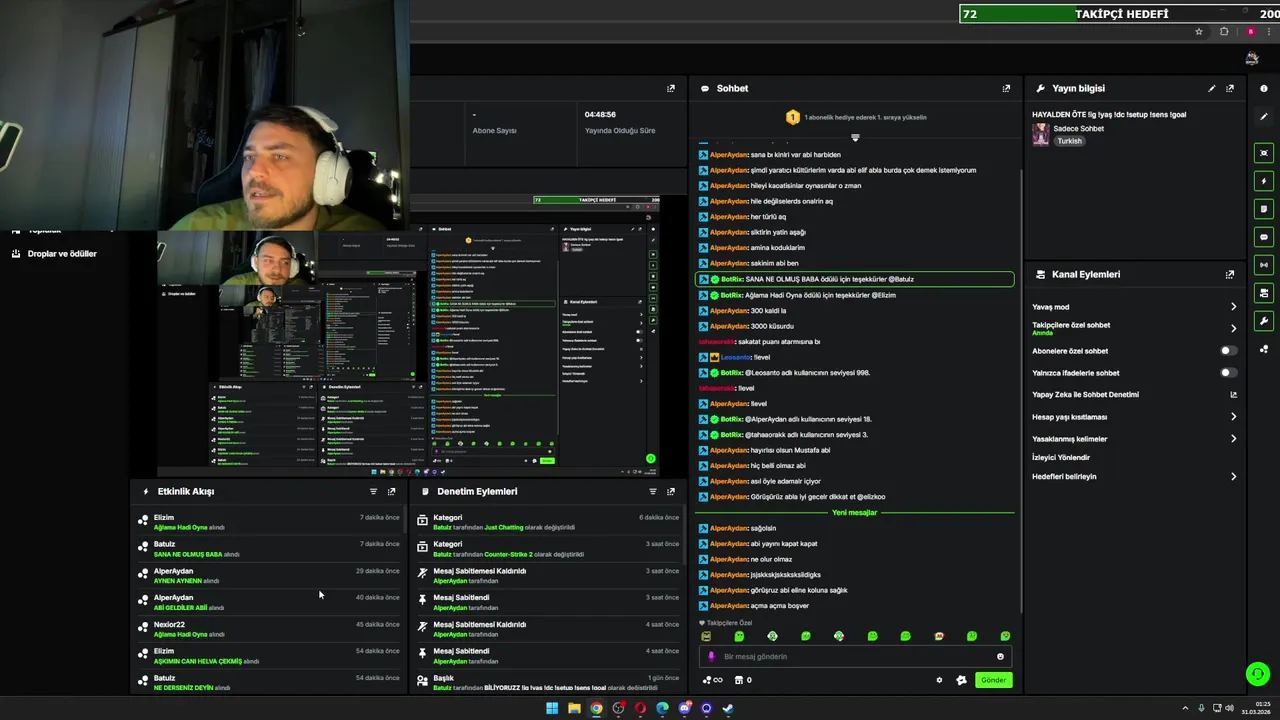Viewport: 1280px width, 720px height.
Task: Open Google Chrome from taskbar
Action: coord(596,708)
